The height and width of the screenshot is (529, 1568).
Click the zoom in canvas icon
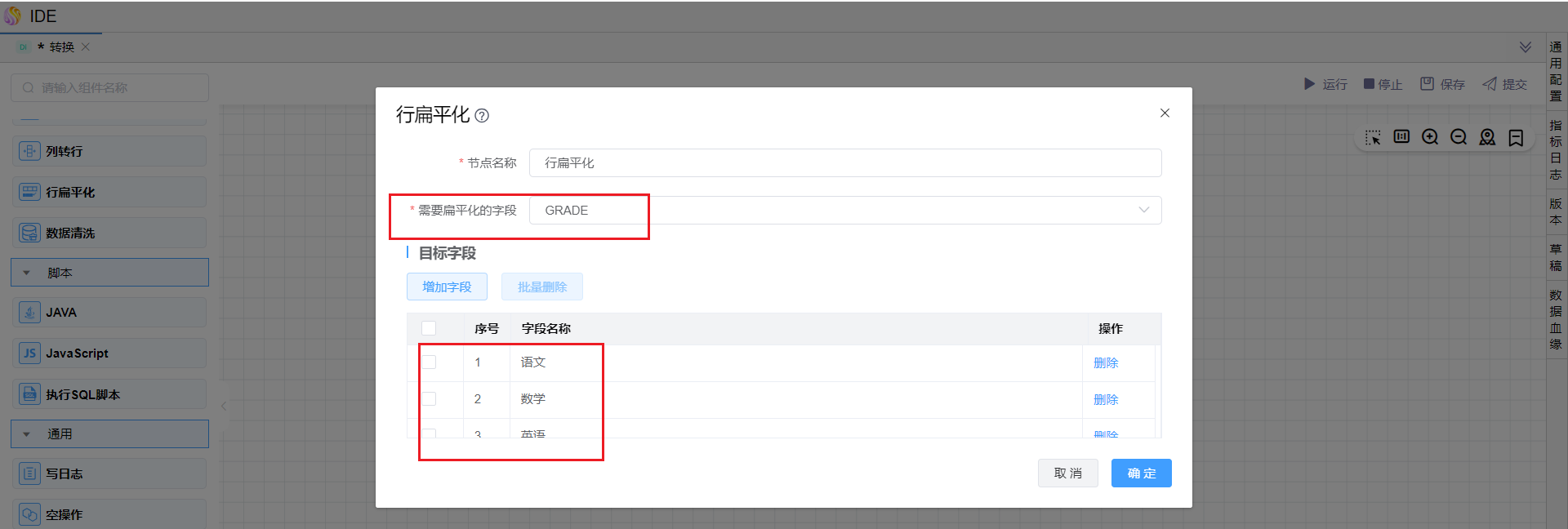[1430, 137]
